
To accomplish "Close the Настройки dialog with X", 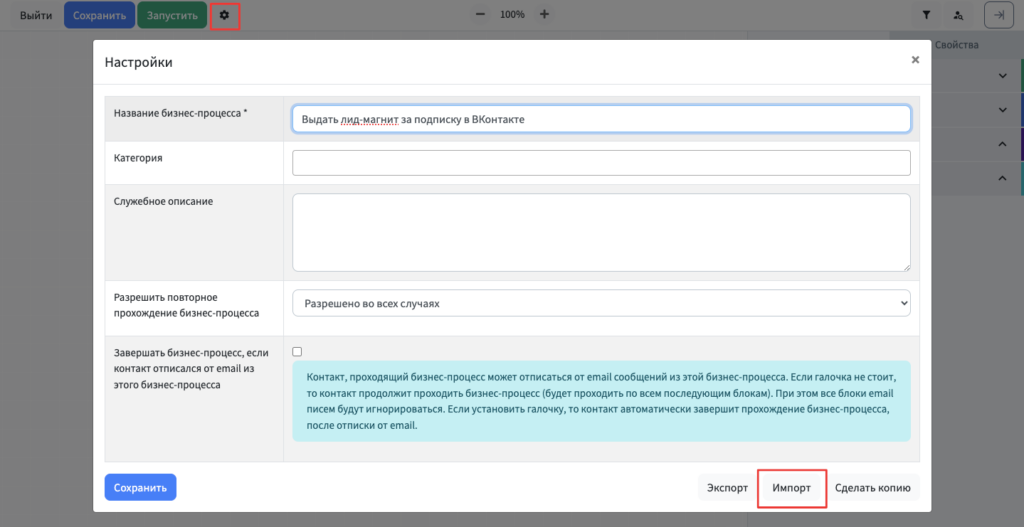I will click(x=914, y=60).
